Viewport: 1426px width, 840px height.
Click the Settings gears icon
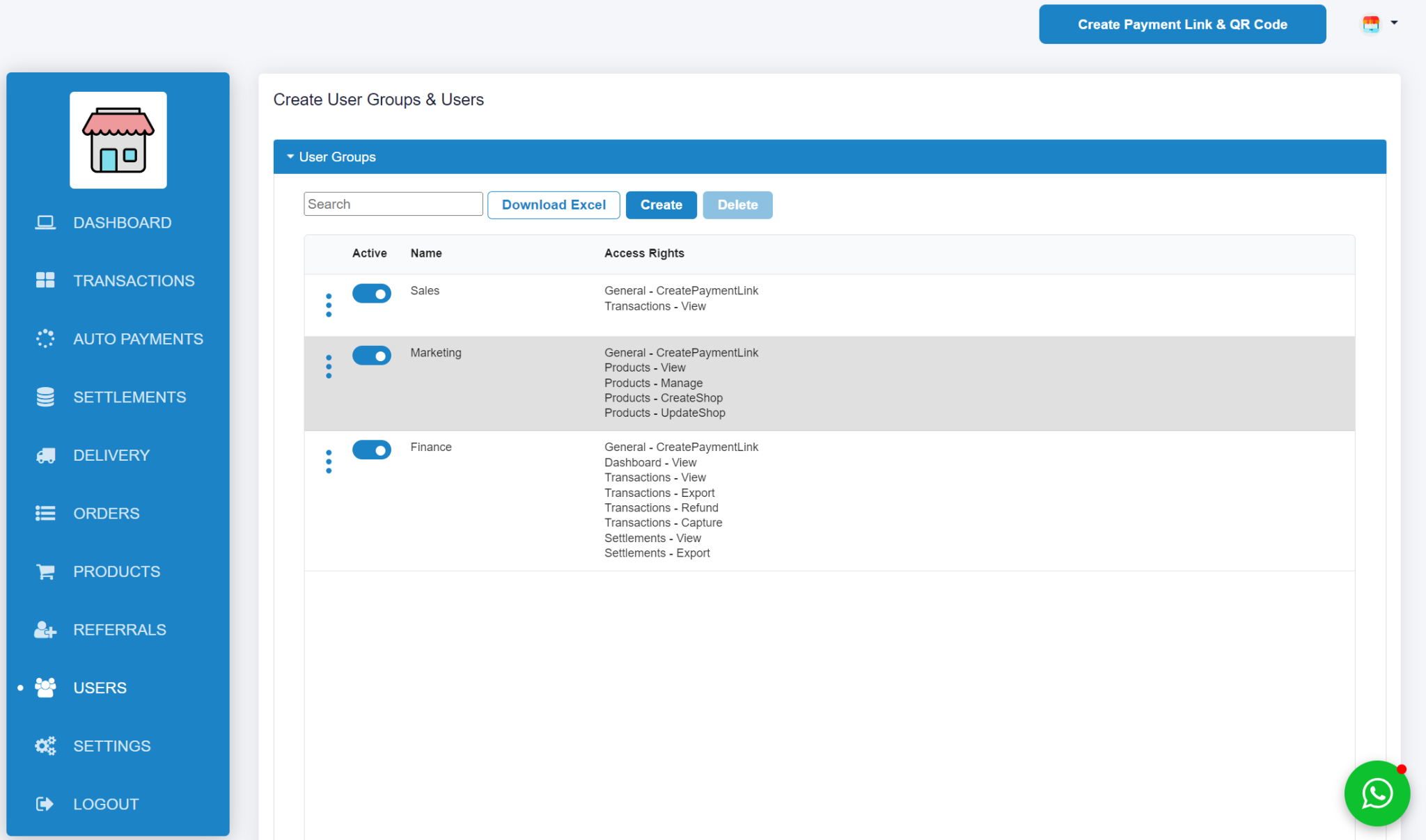click(45, 746)
